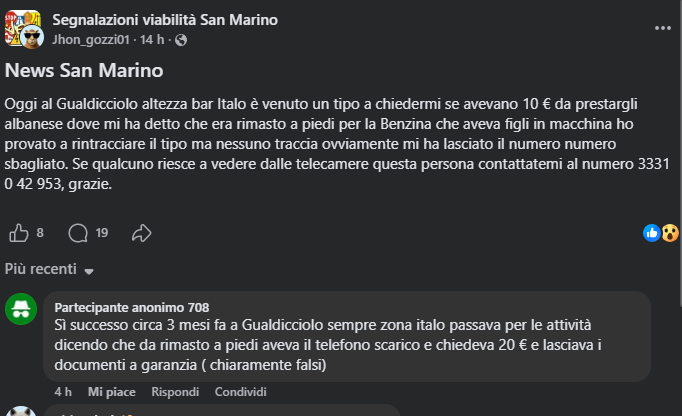View the wow emoji reaction icon
The image size is (682, 416).
pos(670,233)
